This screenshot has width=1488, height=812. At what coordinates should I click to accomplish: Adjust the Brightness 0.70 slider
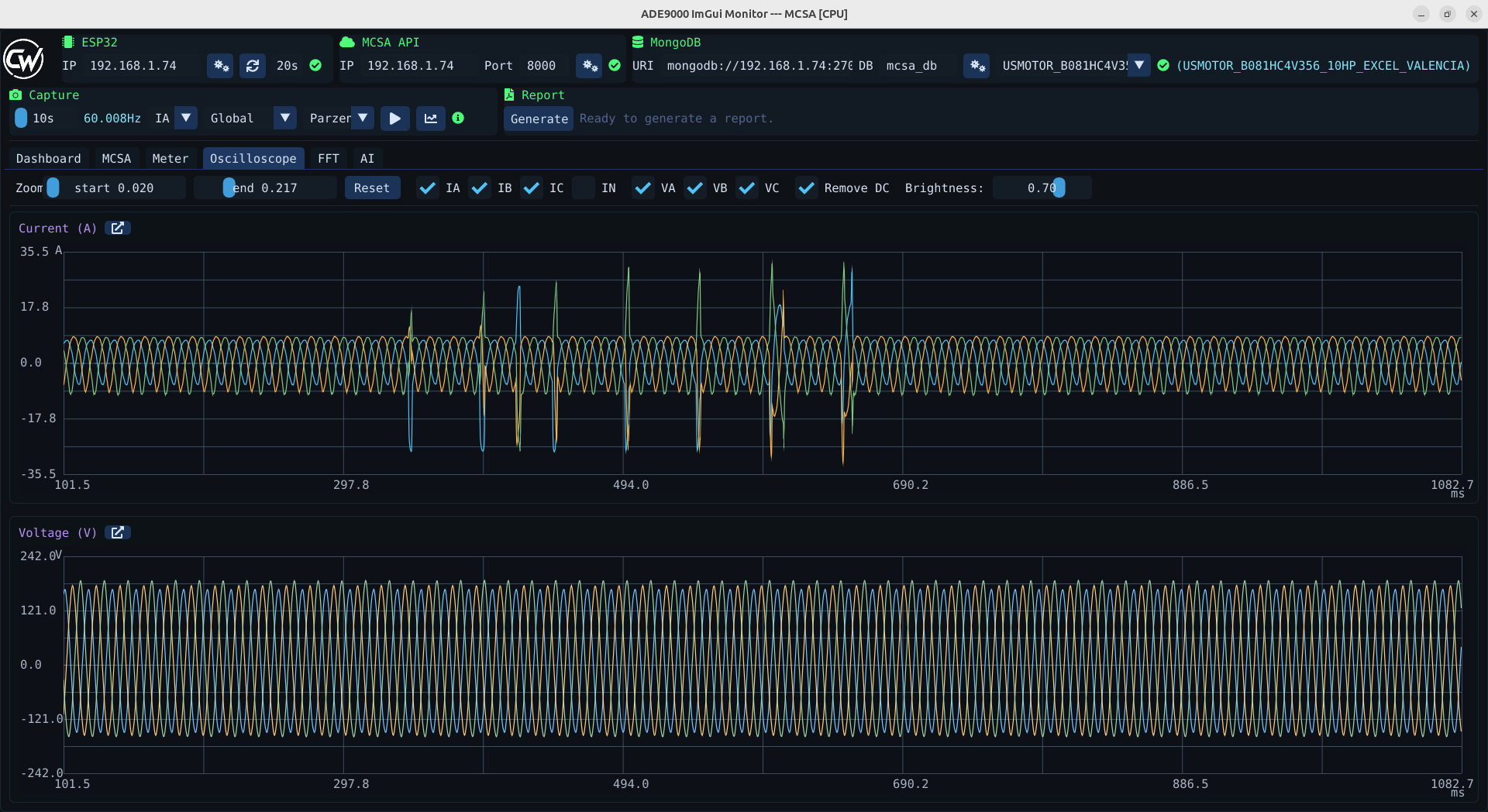pyautogui.click(x=1042, y=188)
